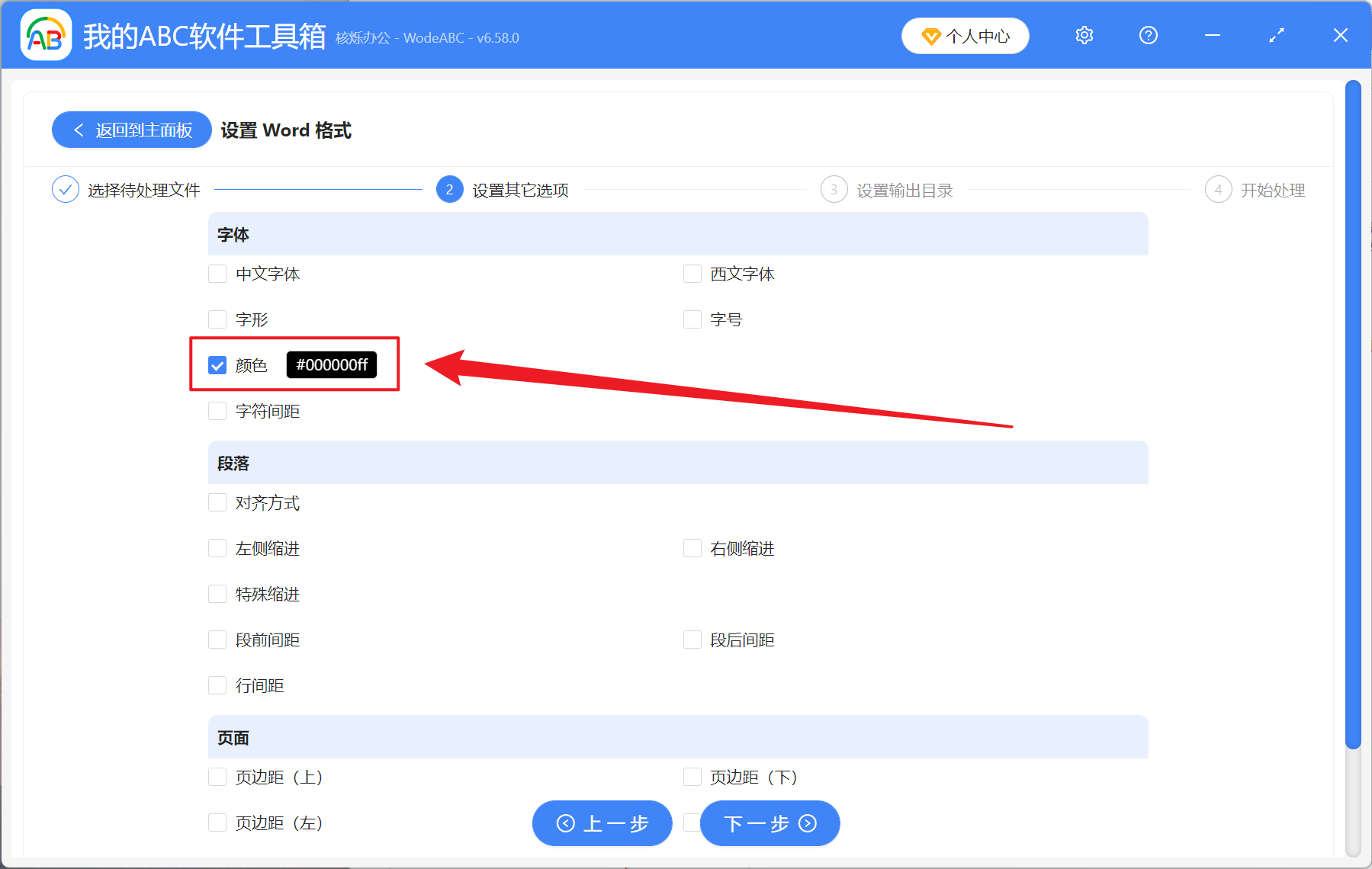Enable the 中文字体 checkbox

217,274
